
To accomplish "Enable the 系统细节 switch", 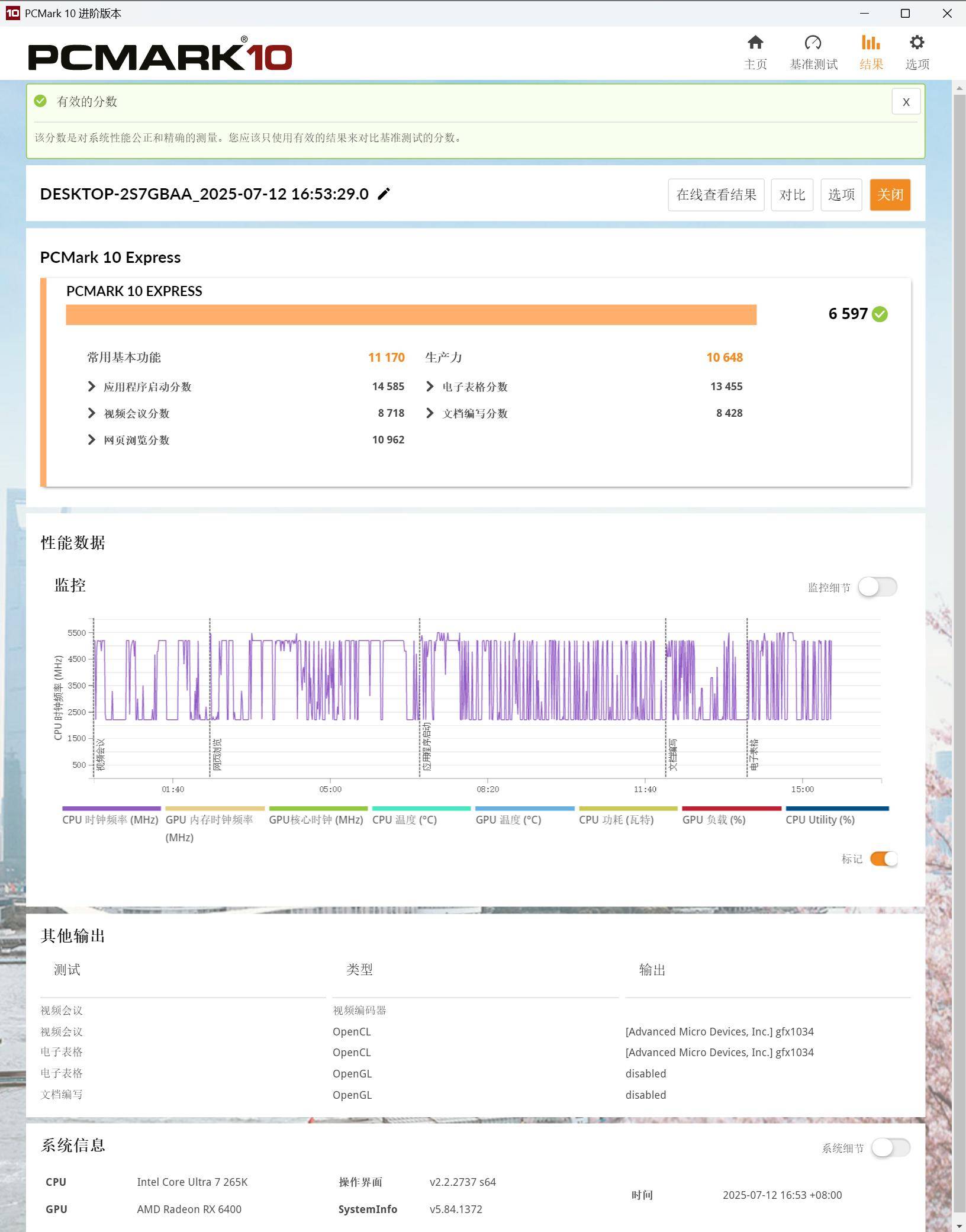I will [891, 1147].
